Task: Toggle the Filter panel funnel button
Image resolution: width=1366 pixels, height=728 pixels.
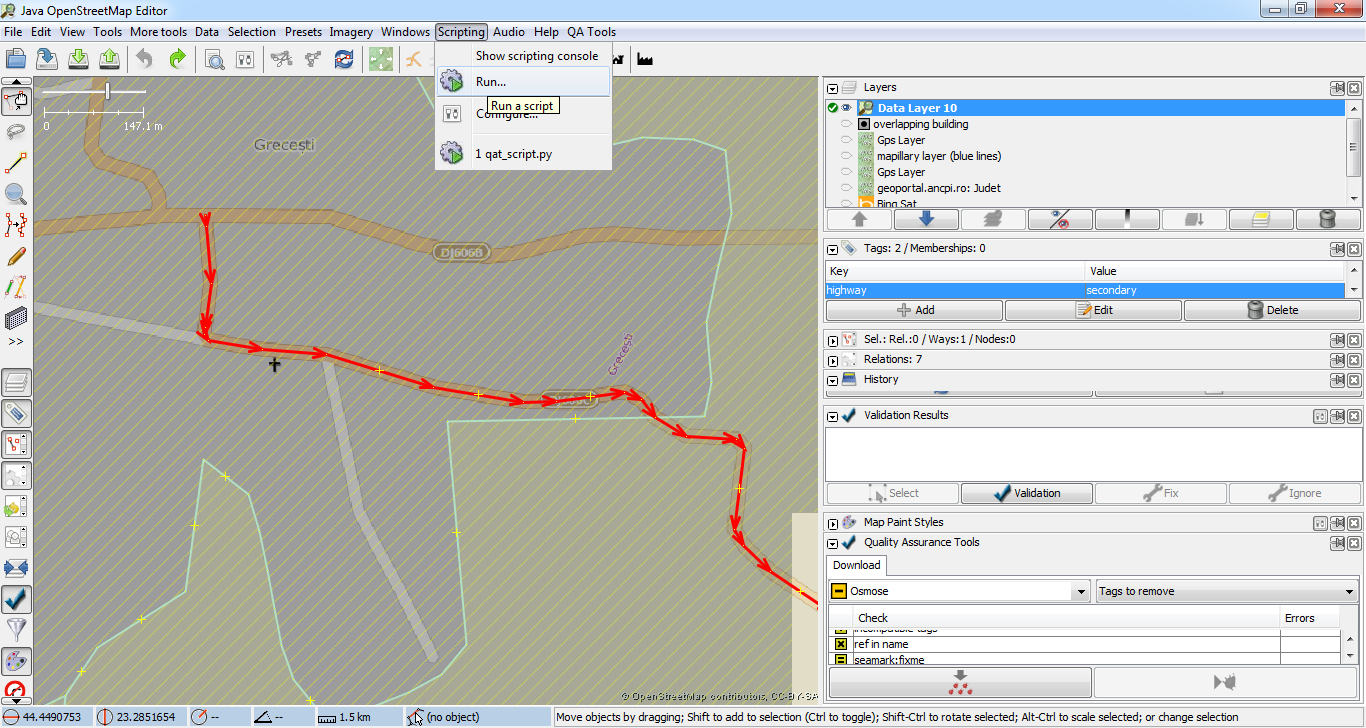Action: [x=17, y=630]
